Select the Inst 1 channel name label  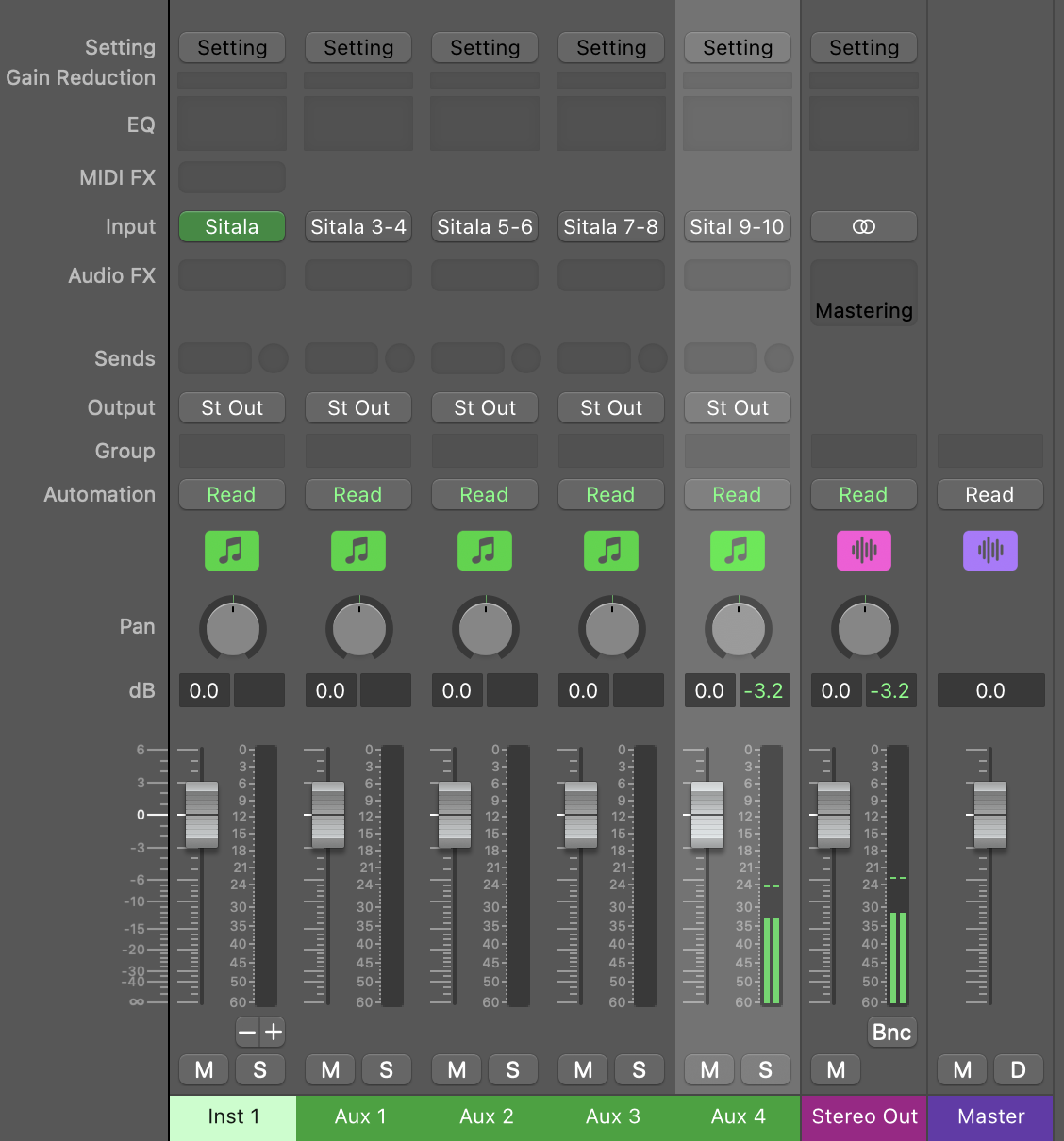coord(233,1117)
